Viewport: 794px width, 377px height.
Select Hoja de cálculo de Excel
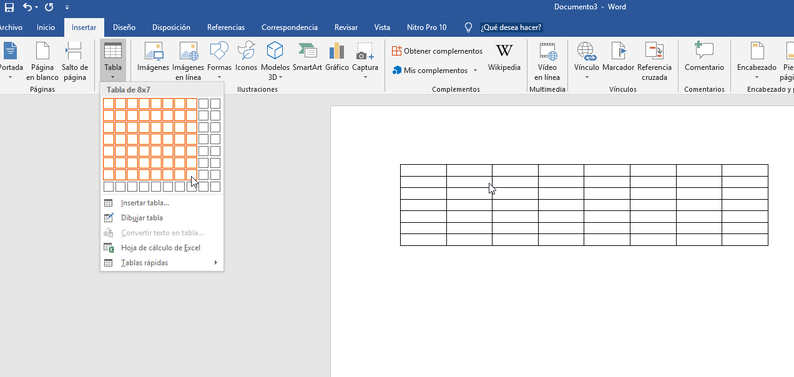click(162, 248)
